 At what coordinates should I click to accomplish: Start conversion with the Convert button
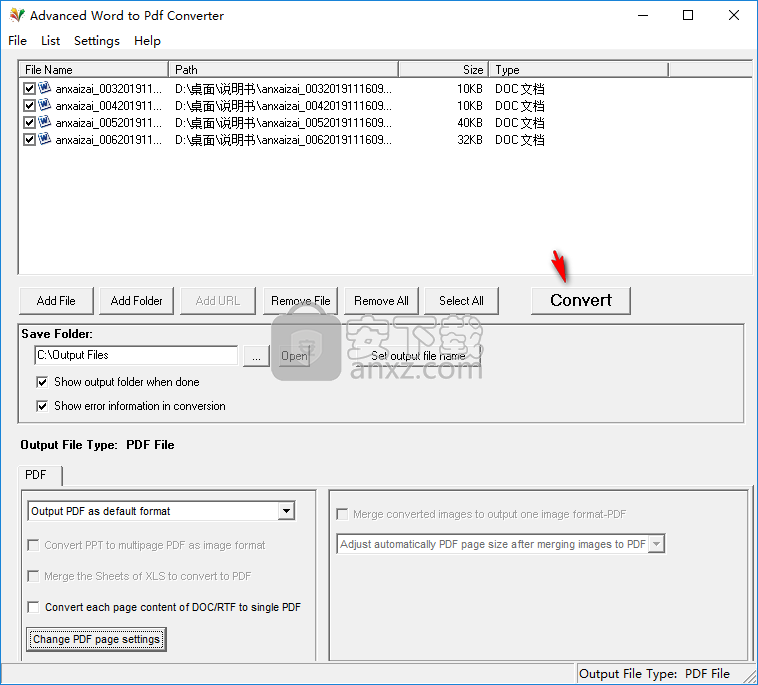(581, 301)
